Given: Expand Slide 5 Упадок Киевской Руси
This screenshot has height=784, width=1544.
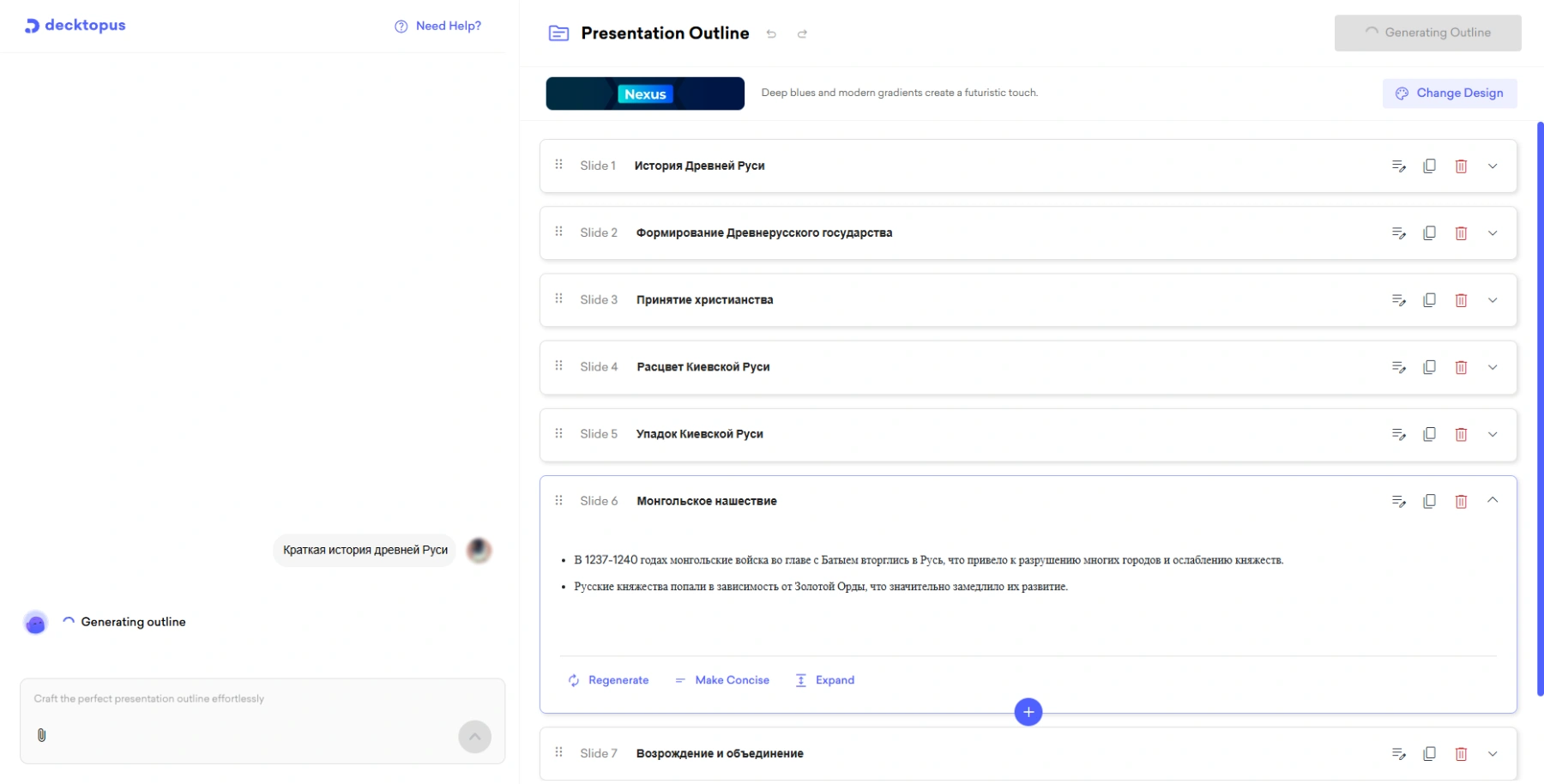Looking at the screenshot, I should click(1493, 435).
